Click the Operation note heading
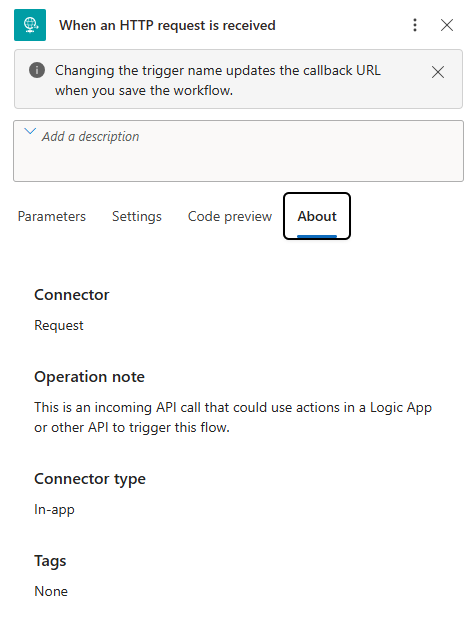The image size is (469, 636). pyautogui.click(x=89, y=377)
